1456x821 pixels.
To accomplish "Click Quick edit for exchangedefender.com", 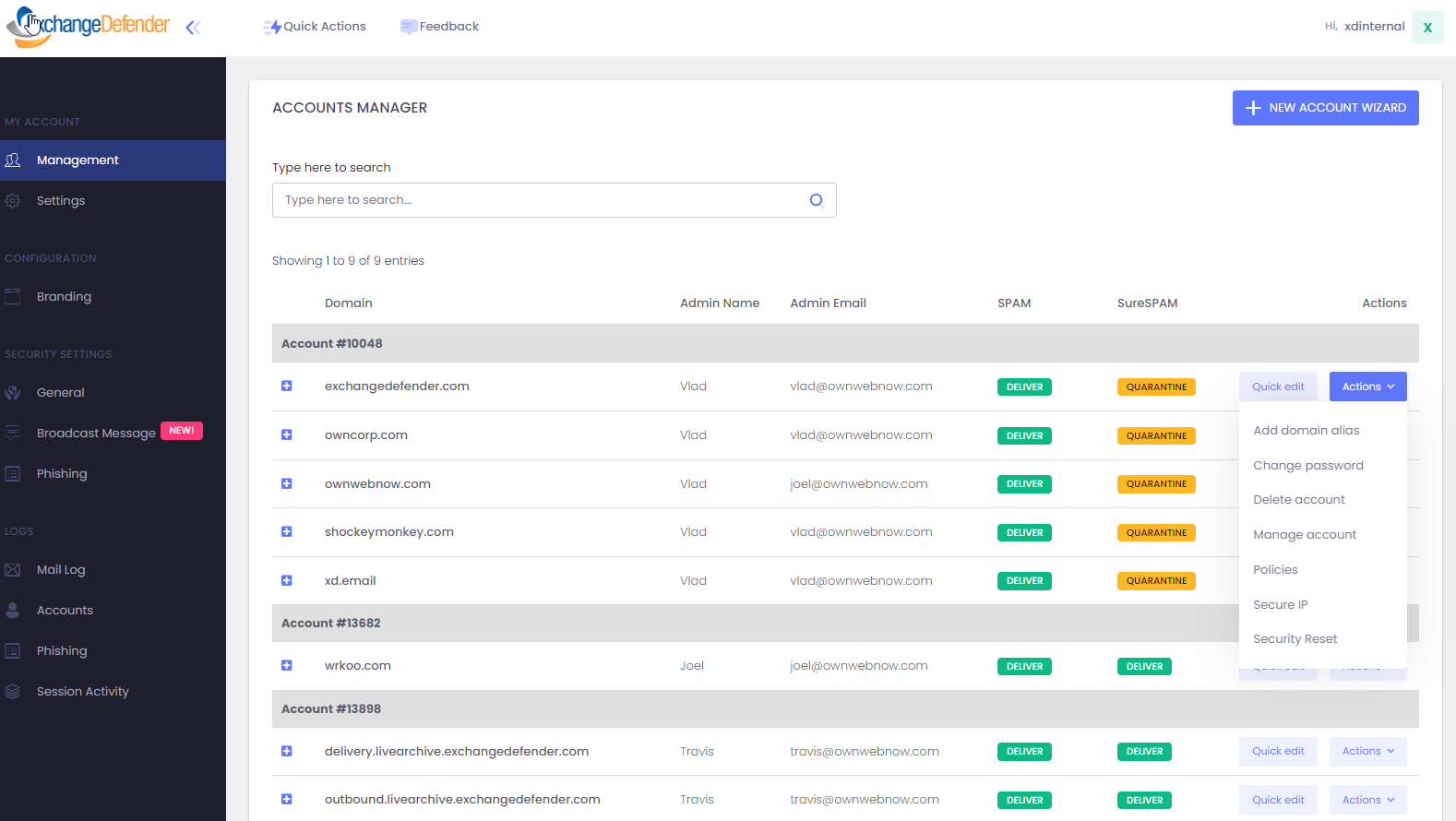I will (x=1278, y=387).
